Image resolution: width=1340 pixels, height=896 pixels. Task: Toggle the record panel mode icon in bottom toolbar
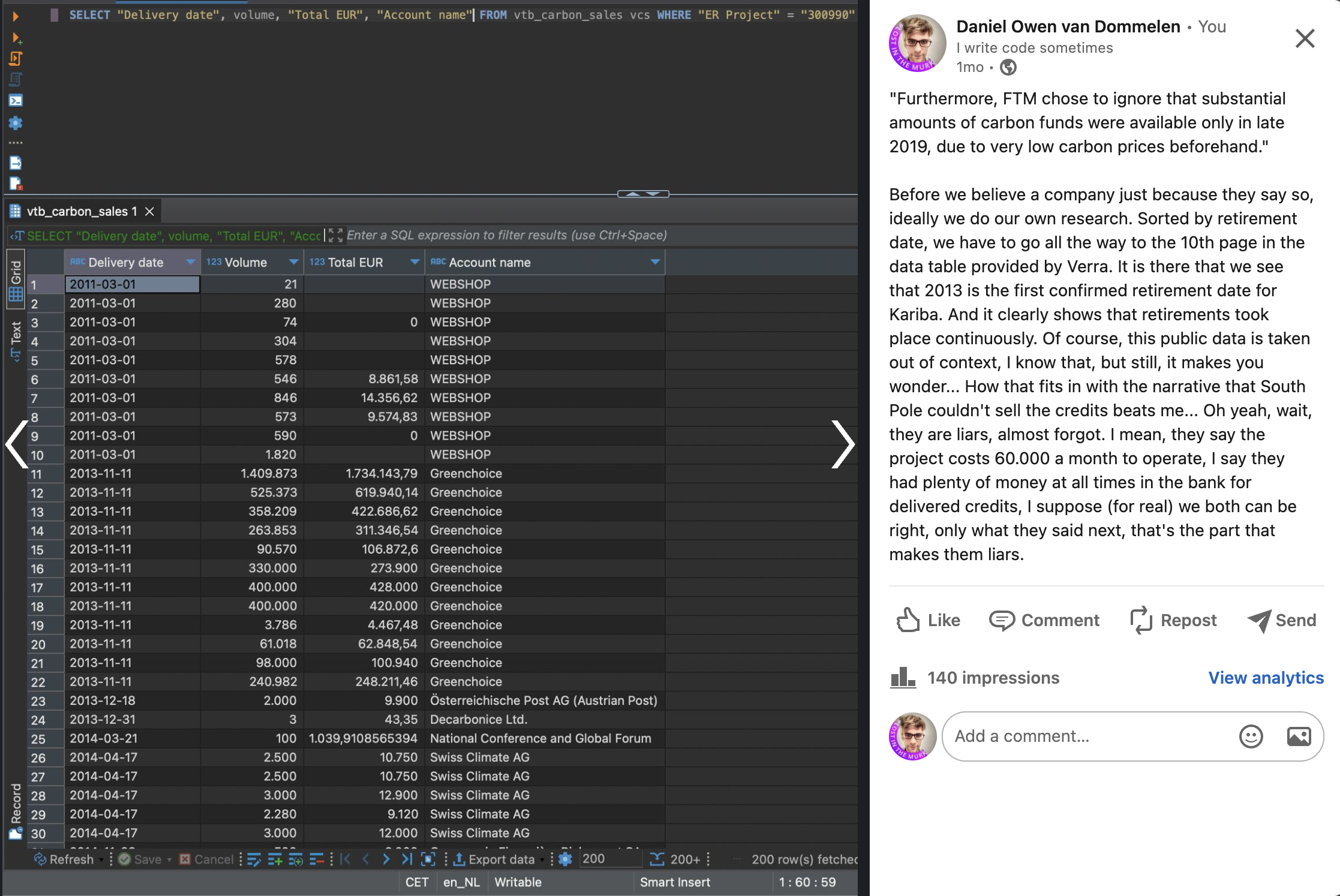428,859
